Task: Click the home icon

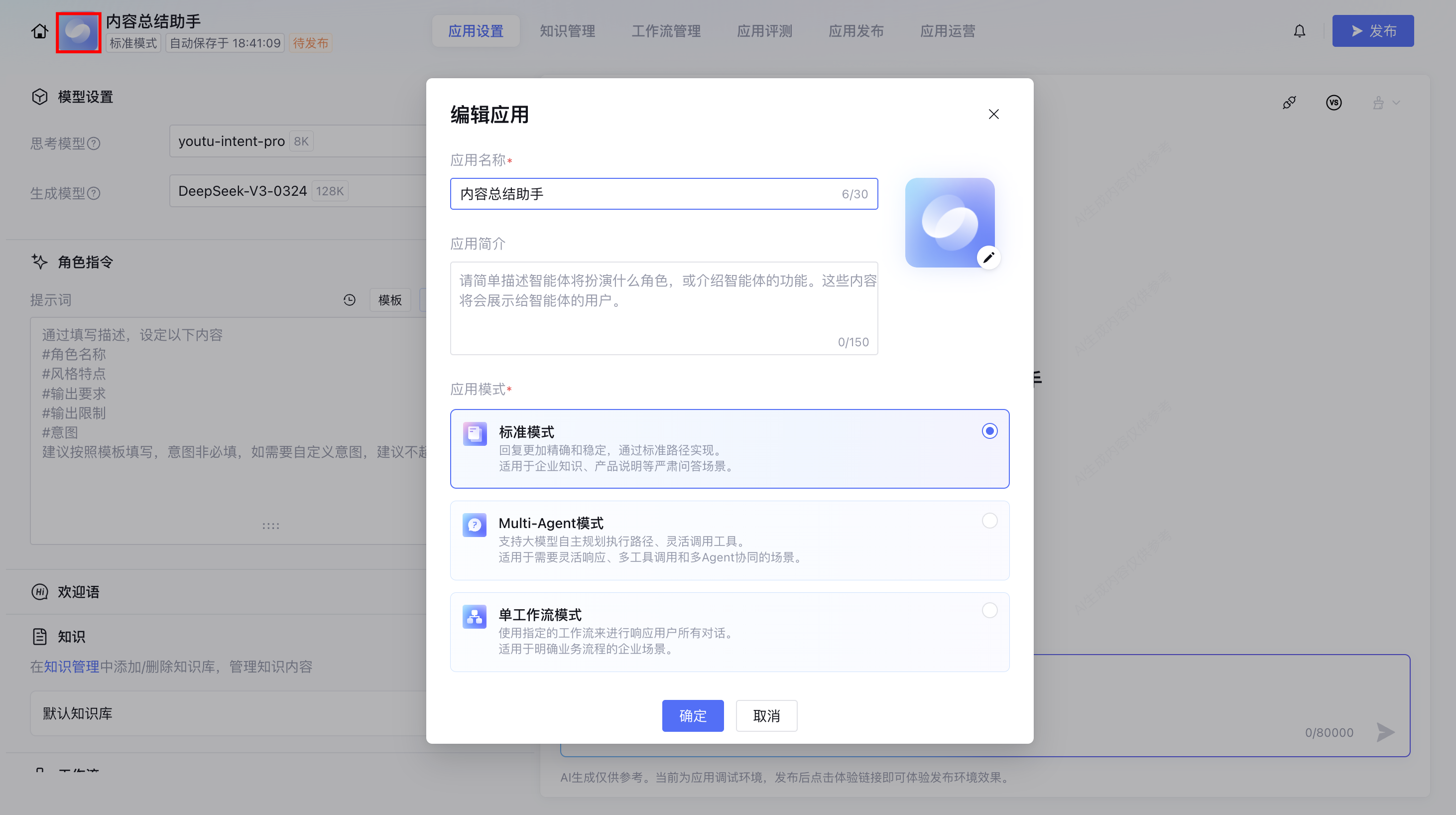Action: (39, 31)
